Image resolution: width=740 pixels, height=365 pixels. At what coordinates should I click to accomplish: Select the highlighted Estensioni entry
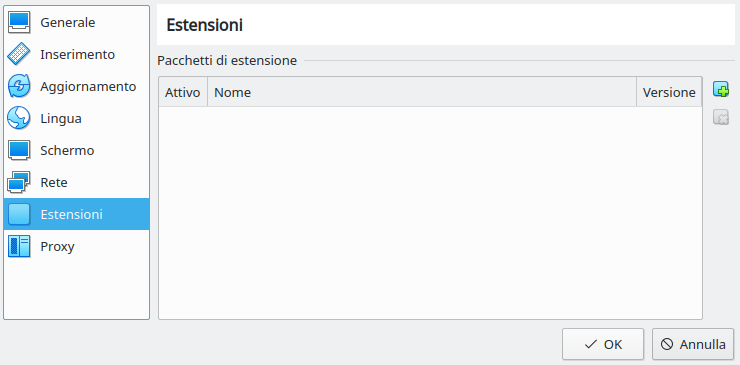pos(76,214)
